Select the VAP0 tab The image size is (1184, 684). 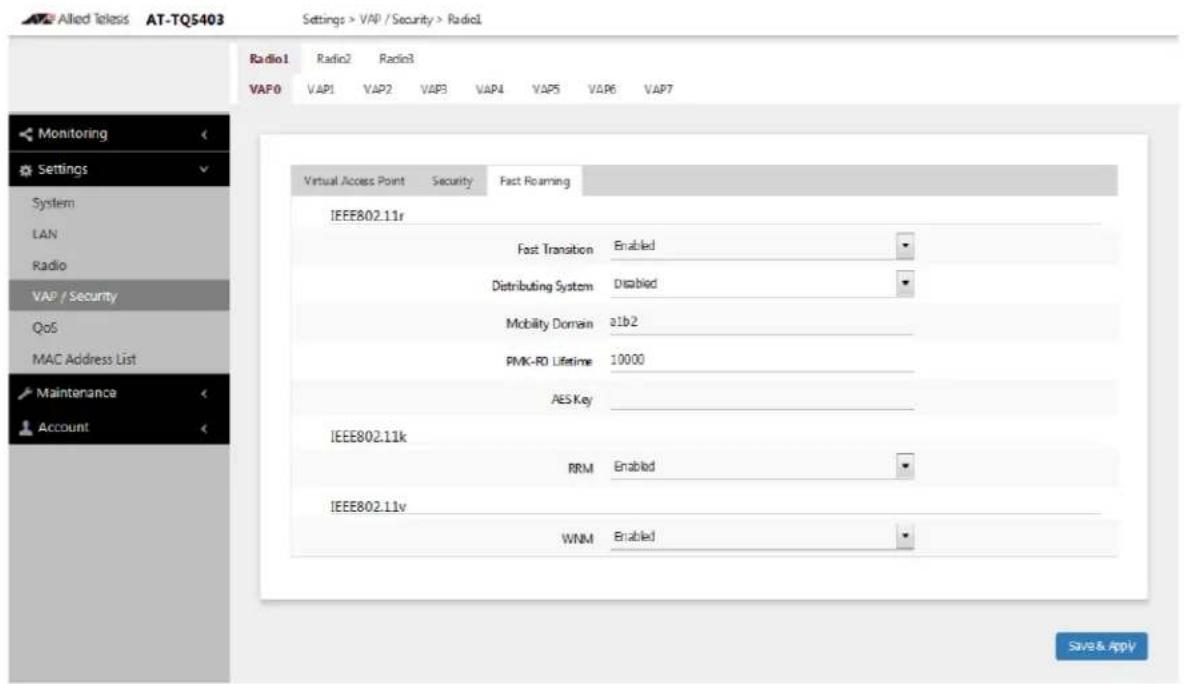coord(265,89)
